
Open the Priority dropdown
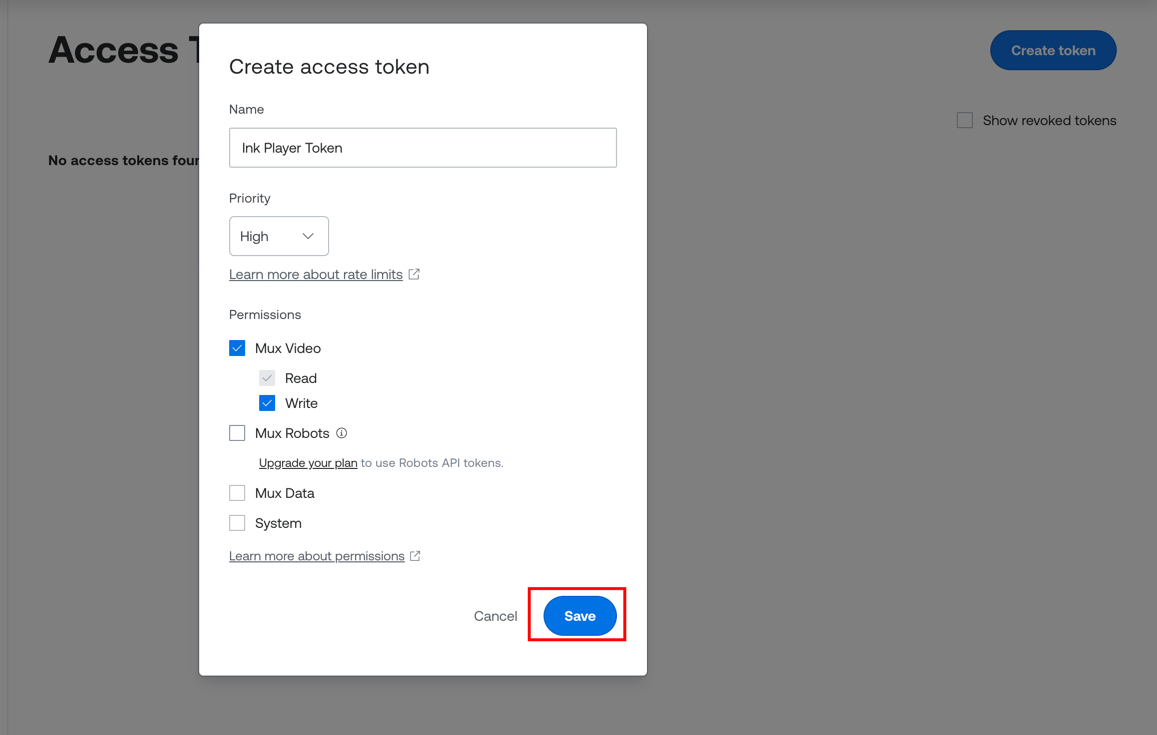coord(279,236)
